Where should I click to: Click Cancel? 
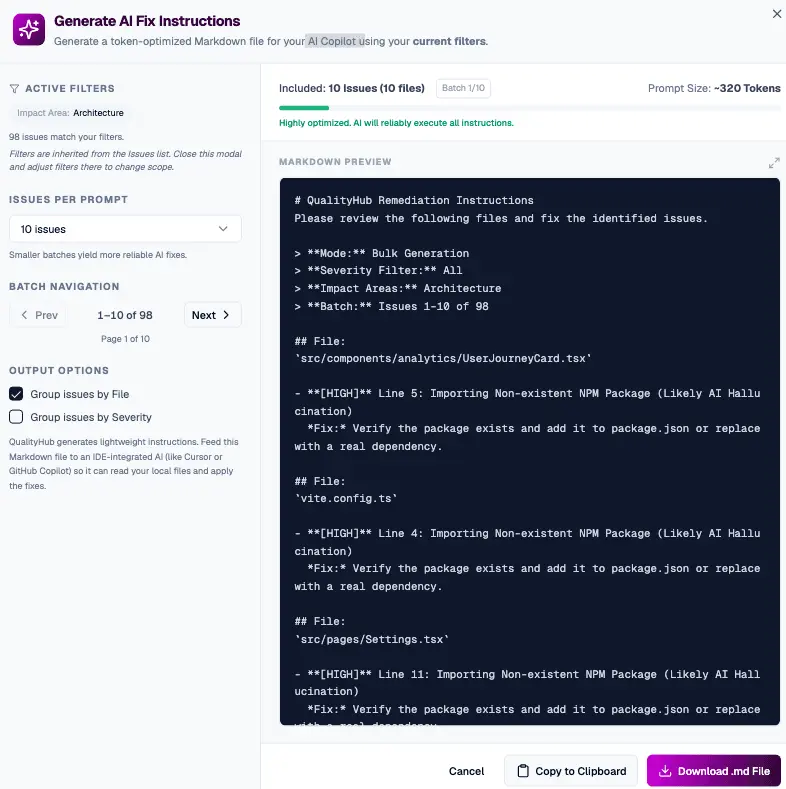(466, 771)
